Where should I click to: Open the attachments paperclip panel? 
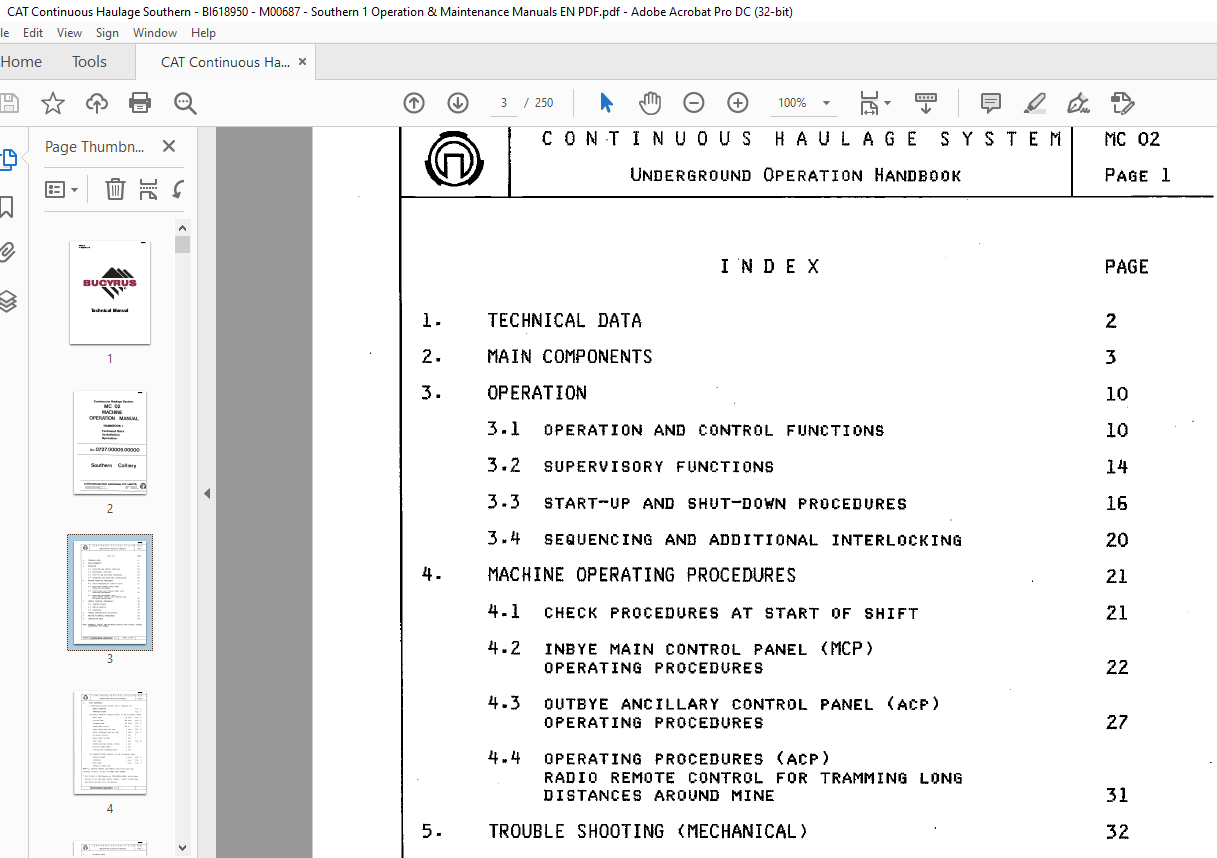7,253
